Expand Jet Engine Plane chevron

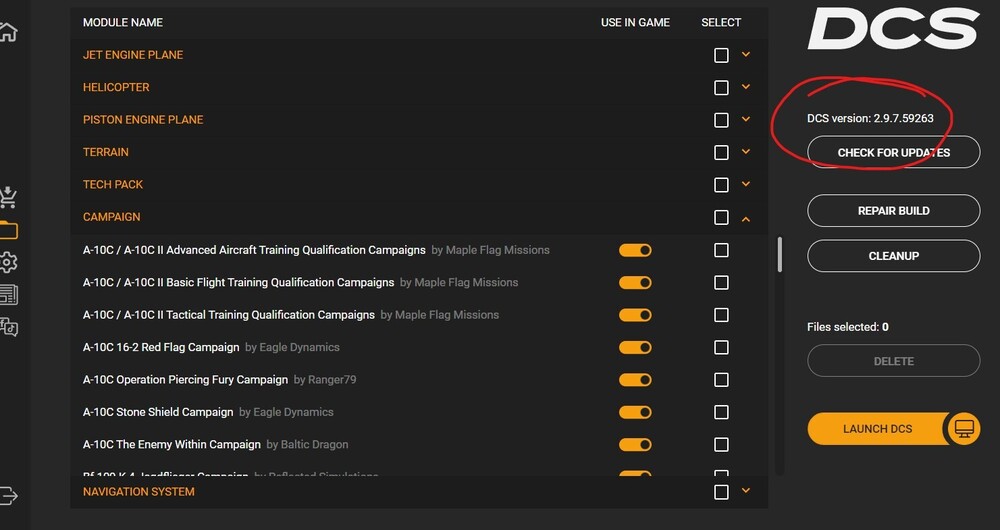click(x=746, y=55)
